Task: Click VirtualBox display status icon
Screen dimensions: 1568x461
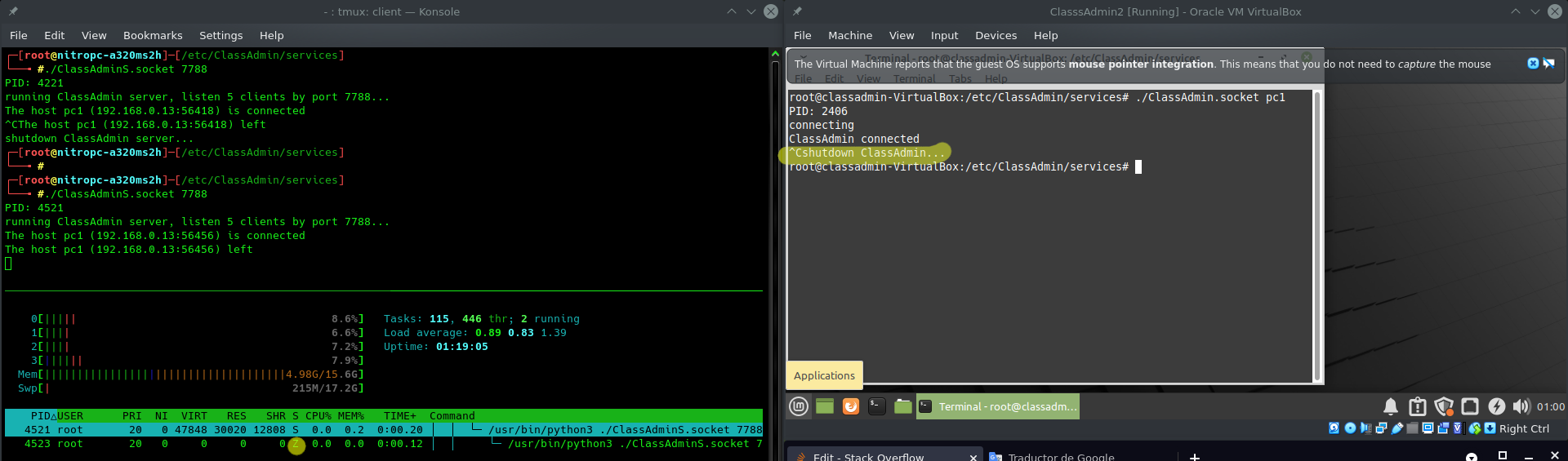Action: click(x=1428, y=428)
